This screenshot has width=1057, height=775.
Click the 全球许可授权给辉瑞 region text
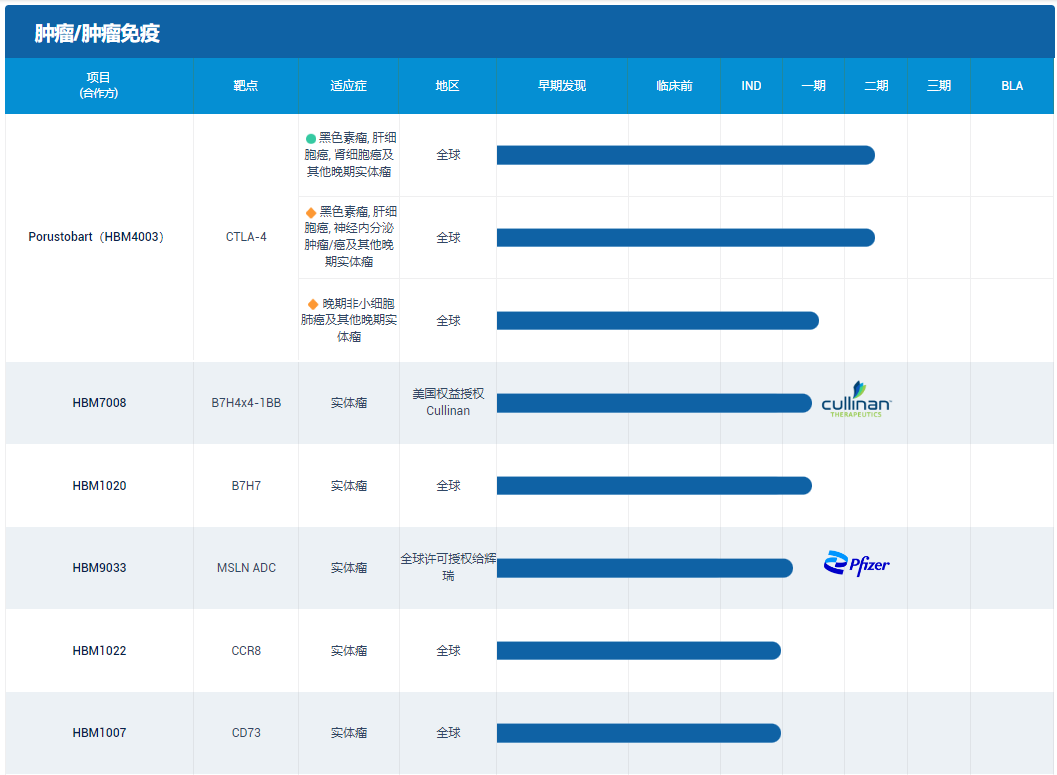448,567
